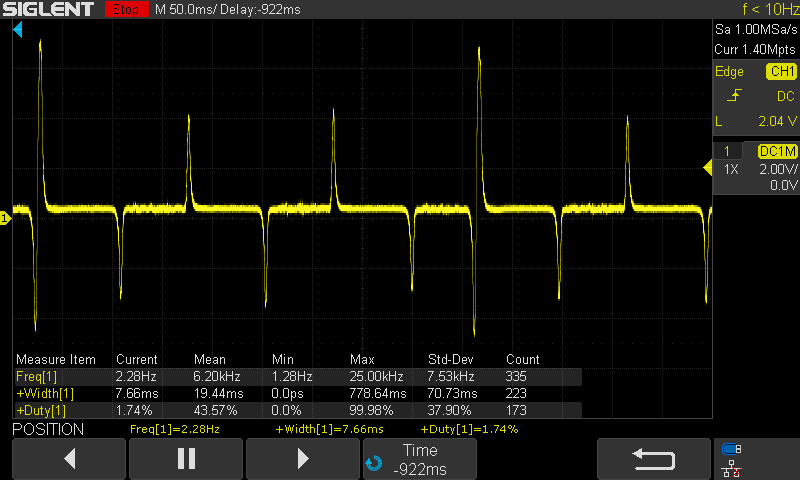The width and height of the screenshot is (800, 480).
Task: Click the blue trigger position marker
Action: pos(18,30)
